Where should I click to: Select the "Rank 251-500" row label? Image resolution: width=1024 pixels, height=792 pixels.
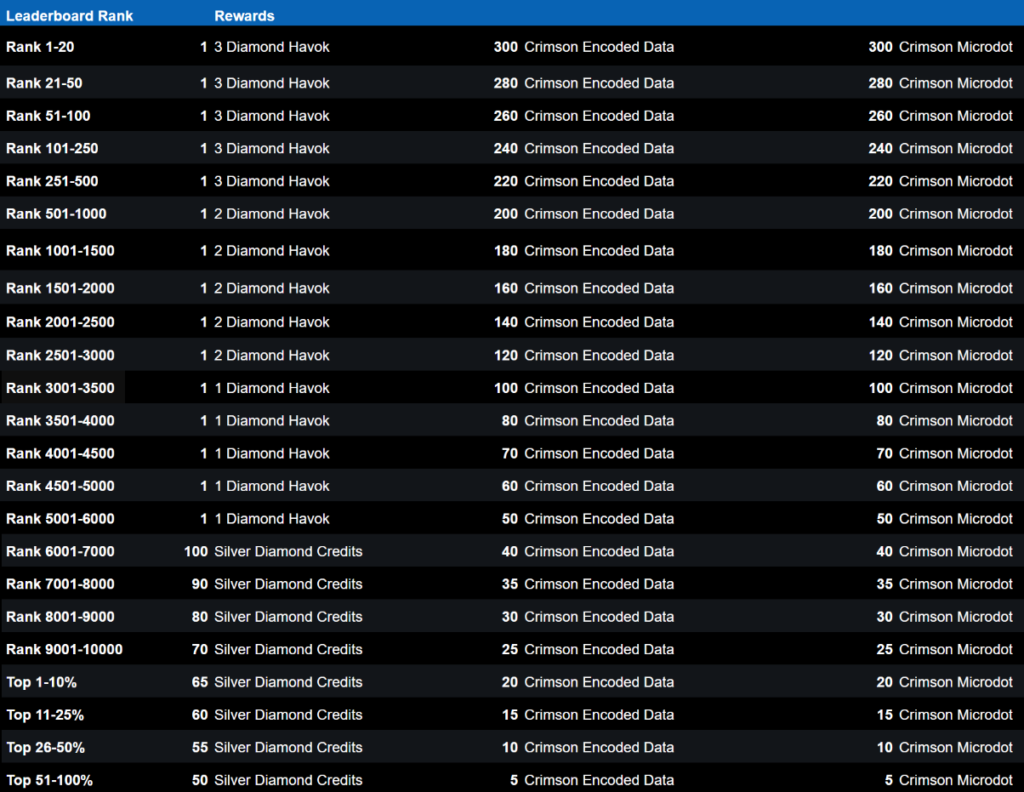point(52,182)
